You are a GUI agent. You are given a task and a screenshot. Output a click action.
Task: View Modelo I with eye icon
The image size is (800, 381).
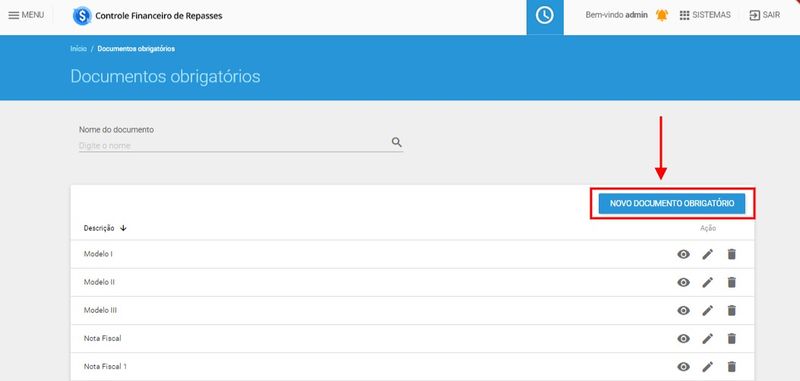[x=683, y=254]
